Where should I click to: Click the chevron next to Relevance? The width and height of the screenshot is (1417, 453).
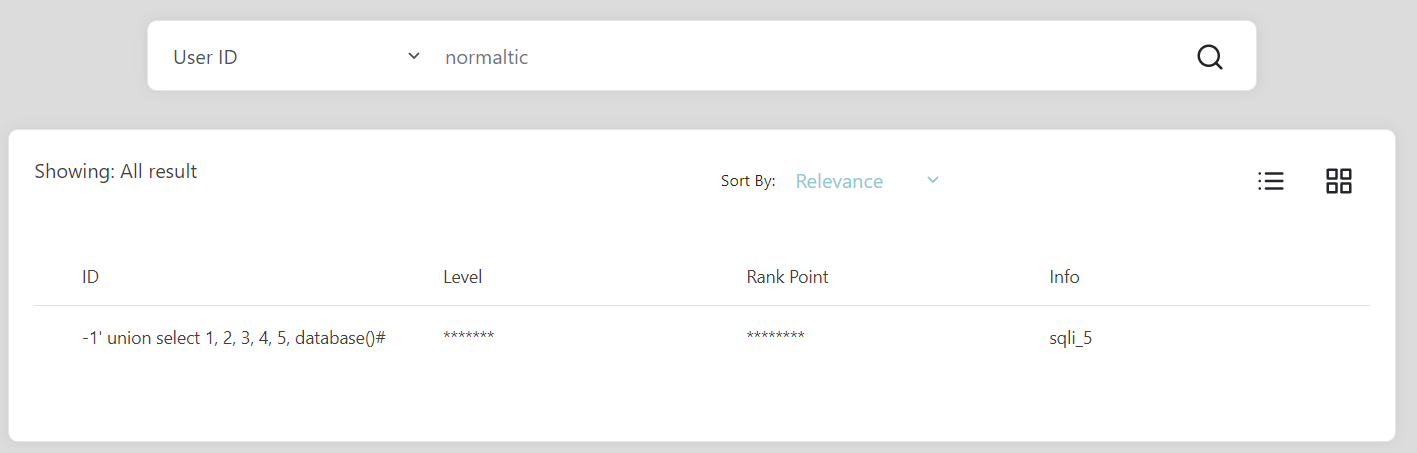tap(933, 180)
